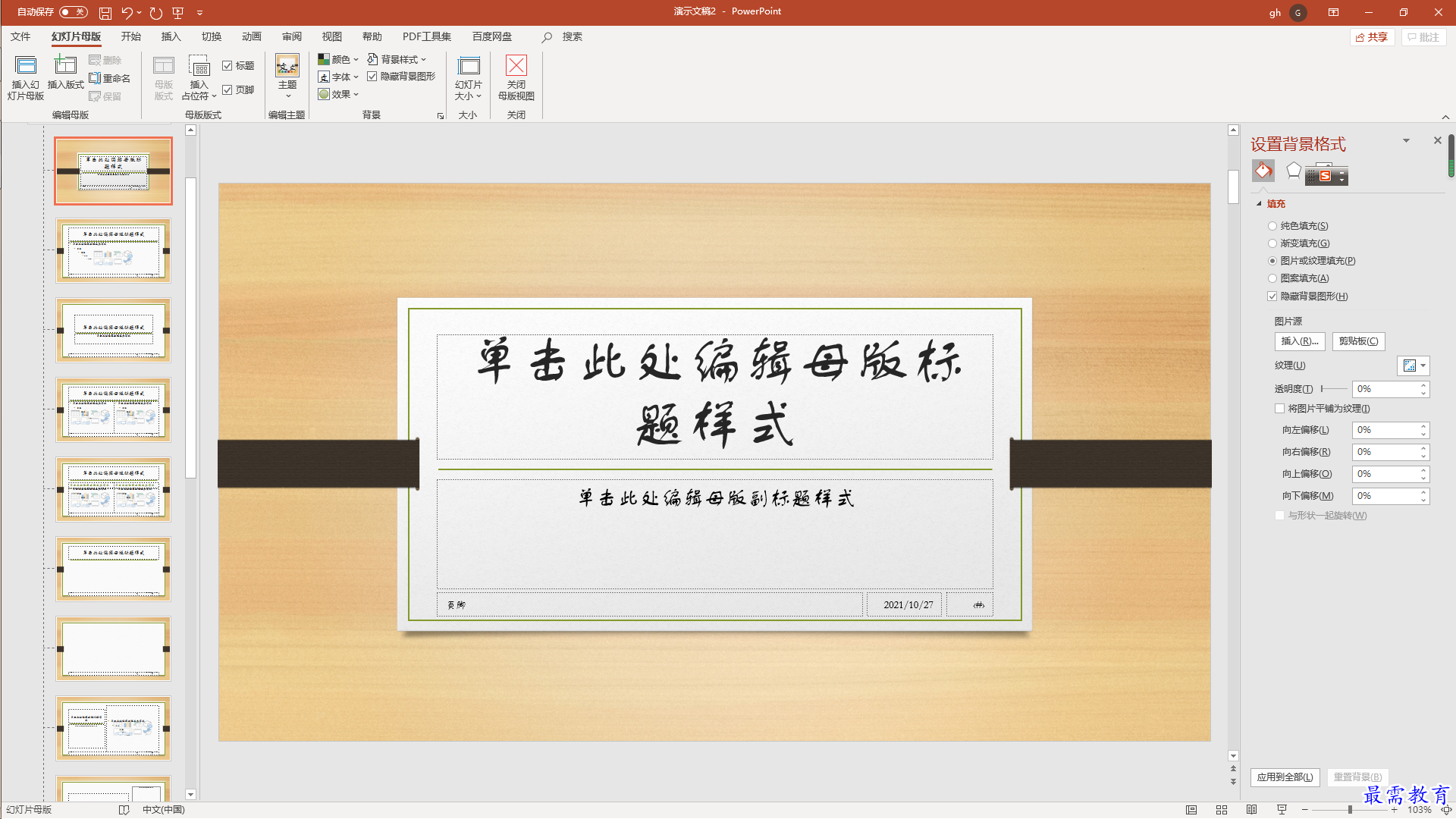
Task: Click Close Master View (关闭母版视图)
Action: pyautogui.click(x=516, y=77)
